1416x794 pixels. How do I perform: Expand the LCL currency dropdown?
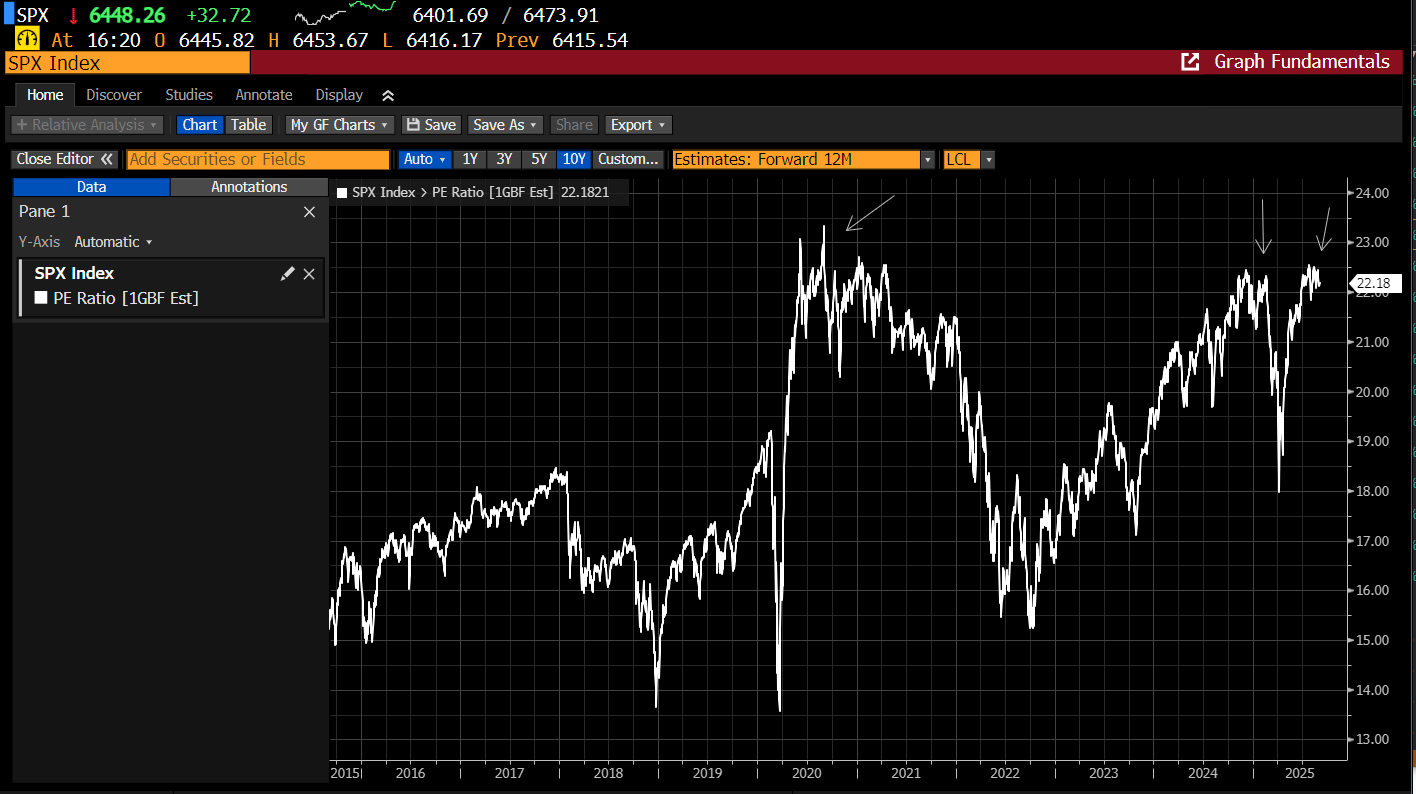tap(988, 159)
